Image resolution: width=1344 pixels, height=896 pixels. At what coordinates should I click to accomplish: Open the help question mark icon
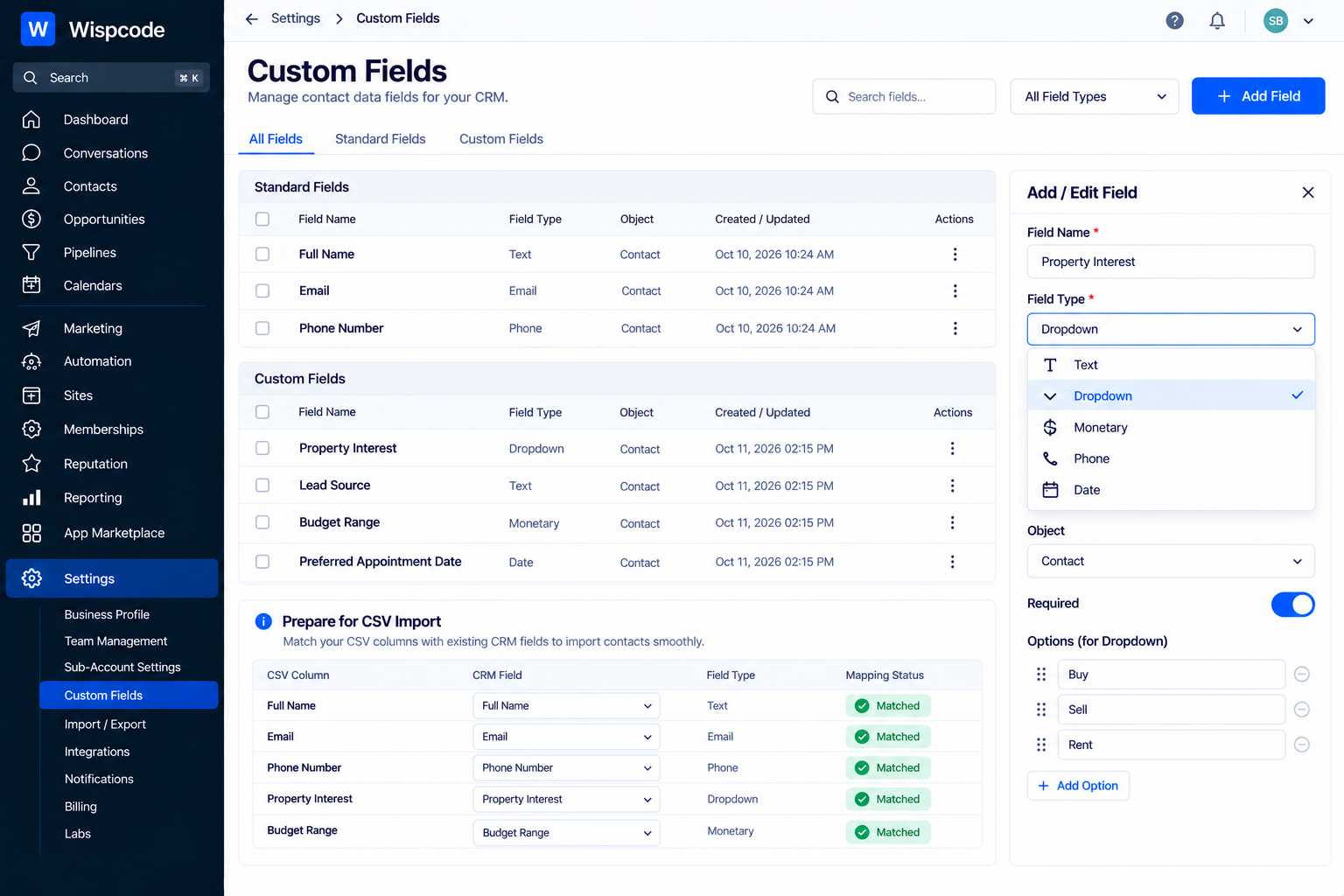tap(1175, 20)
